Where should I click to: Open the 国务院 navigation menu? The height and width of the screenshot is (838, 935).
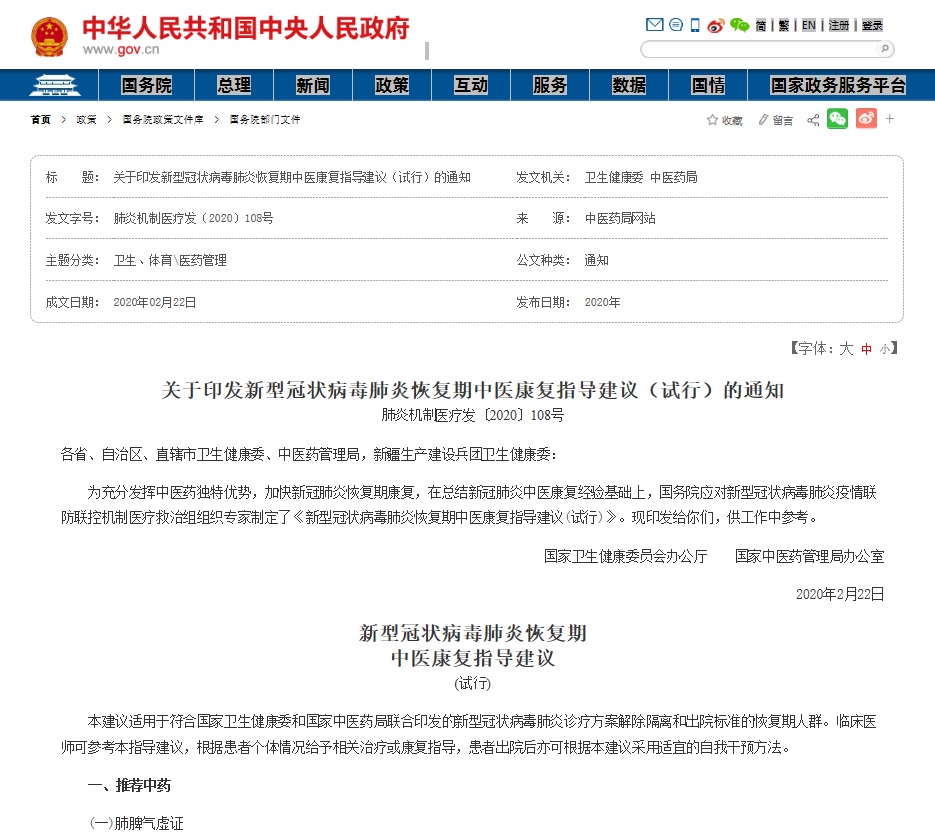tap(146, 85)
